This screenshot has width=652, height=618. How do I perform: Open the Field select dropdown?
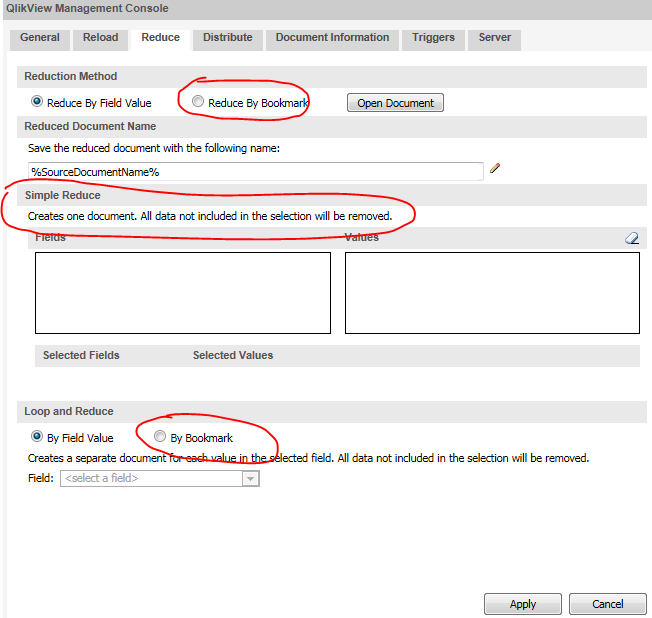(160, 478)
